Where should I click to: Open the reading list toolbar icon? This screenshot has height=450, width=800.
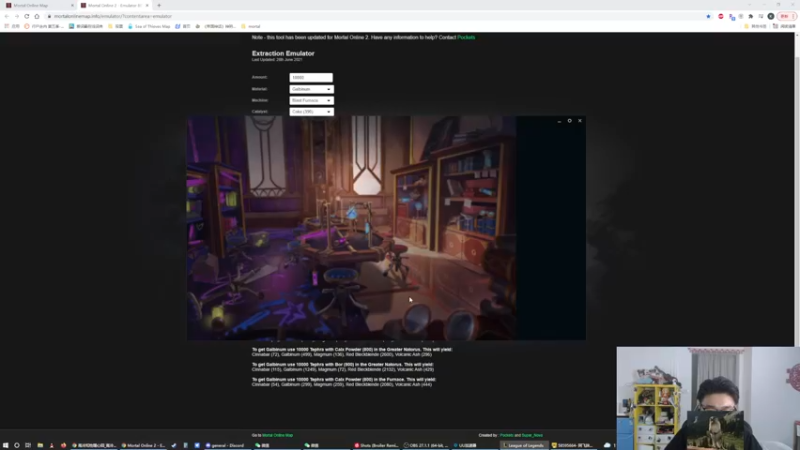pos(761,16)
